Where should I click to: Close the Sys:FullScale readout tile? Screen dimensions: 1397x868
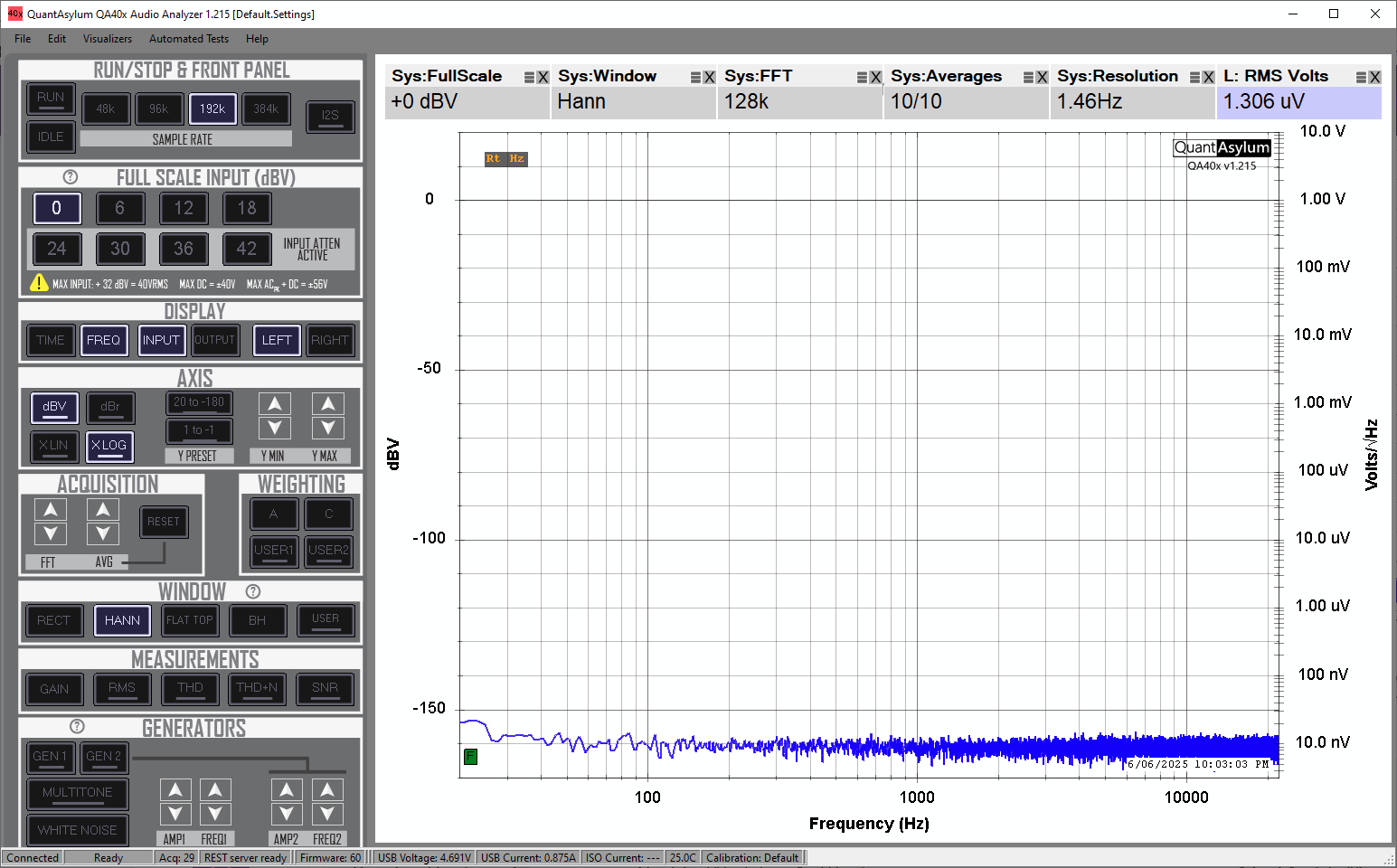pyautogui.click(x=543, y=78)
